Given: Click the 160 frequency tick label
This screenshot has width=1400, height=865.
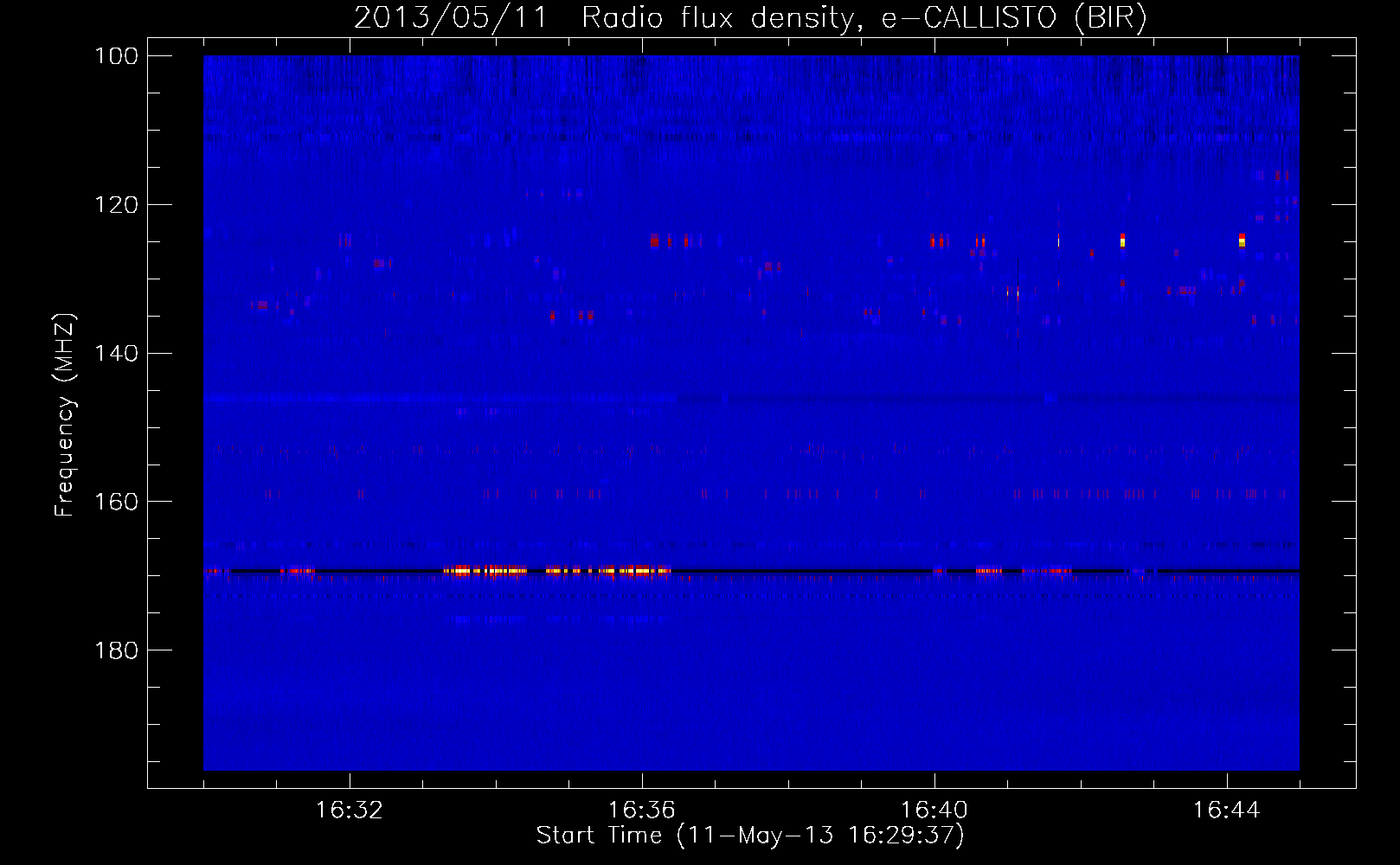Looking at the screenshot, I should pos(117,502).
